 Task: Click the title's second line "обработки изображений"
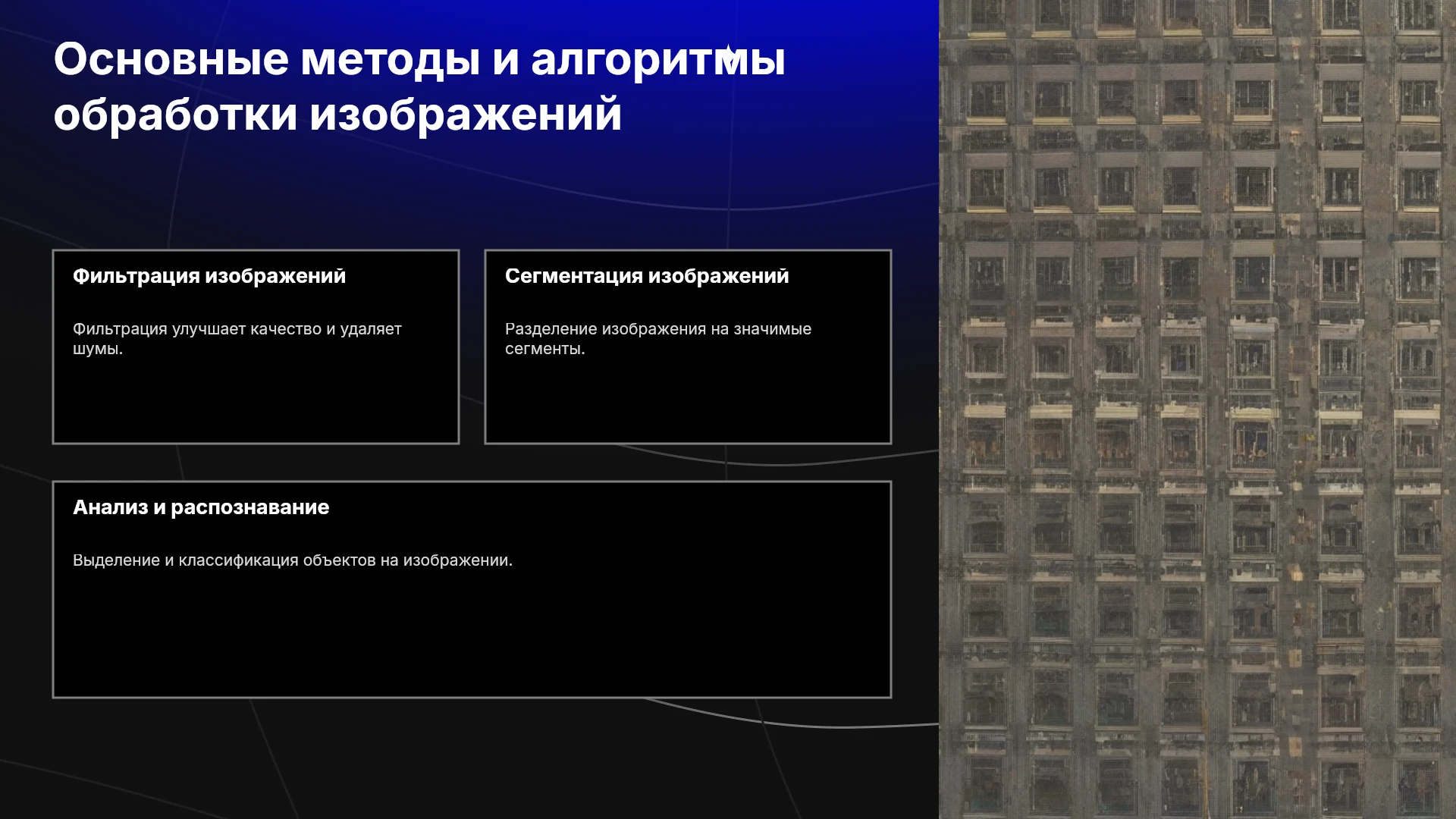[337, 115]
